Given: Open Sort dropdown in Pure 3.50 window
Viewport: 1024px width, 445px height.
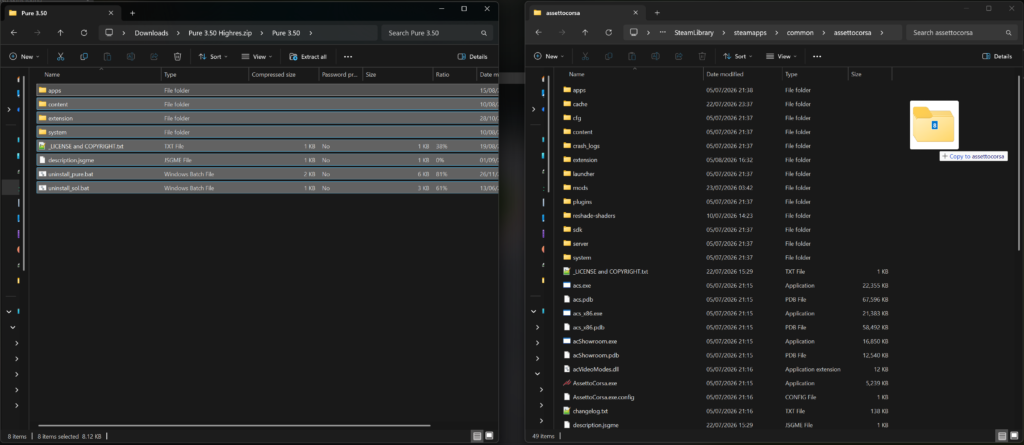Looking at the screenshot, I should tap(213, 57).
